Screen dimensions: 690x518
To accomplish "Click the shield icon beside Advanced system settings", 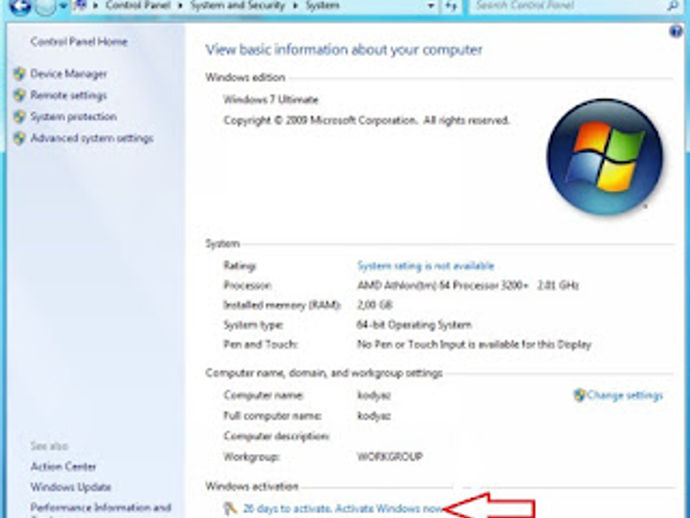I will click(19, 138).
